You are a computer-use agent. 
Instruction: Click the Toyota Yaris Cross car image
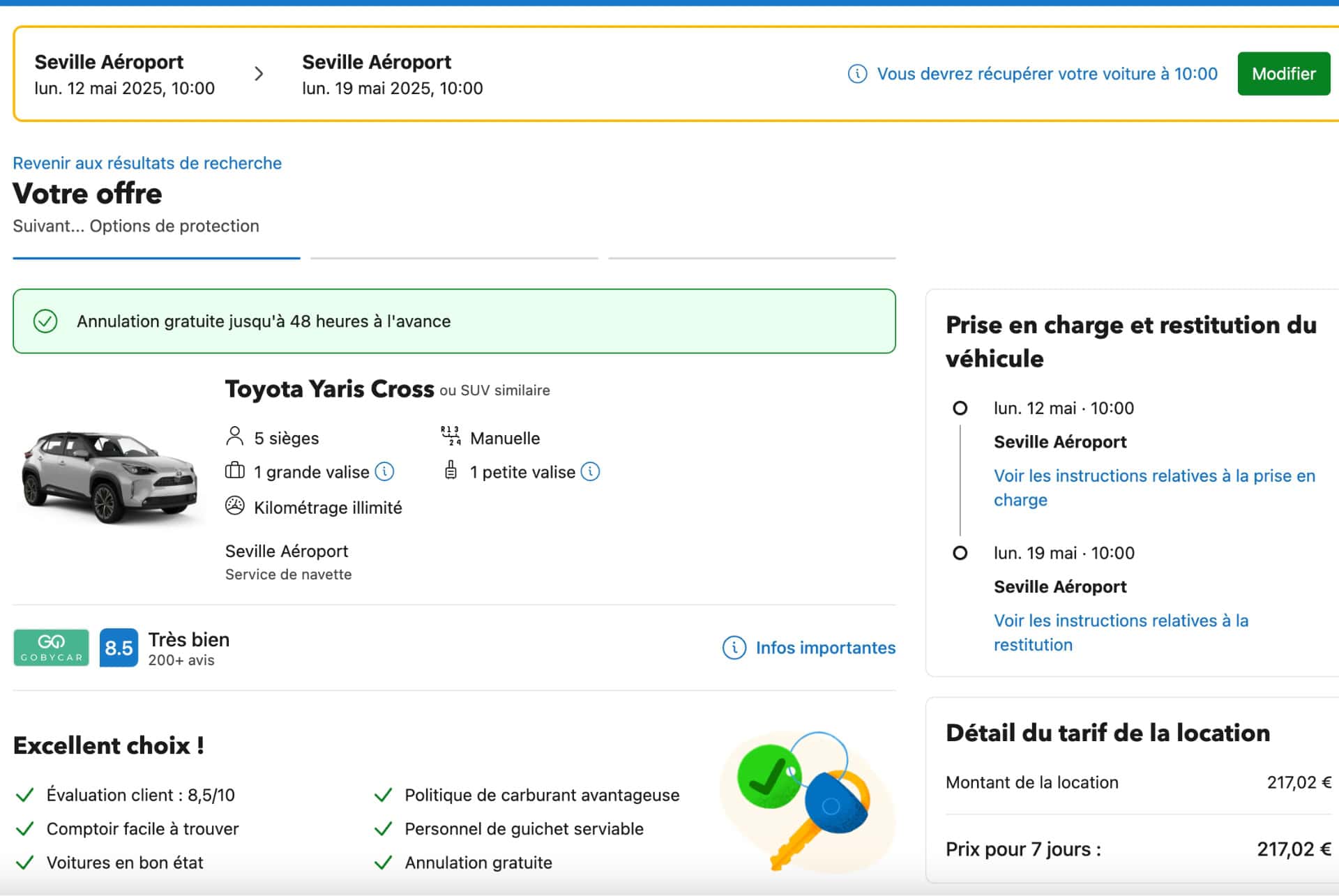click(110, 476)
